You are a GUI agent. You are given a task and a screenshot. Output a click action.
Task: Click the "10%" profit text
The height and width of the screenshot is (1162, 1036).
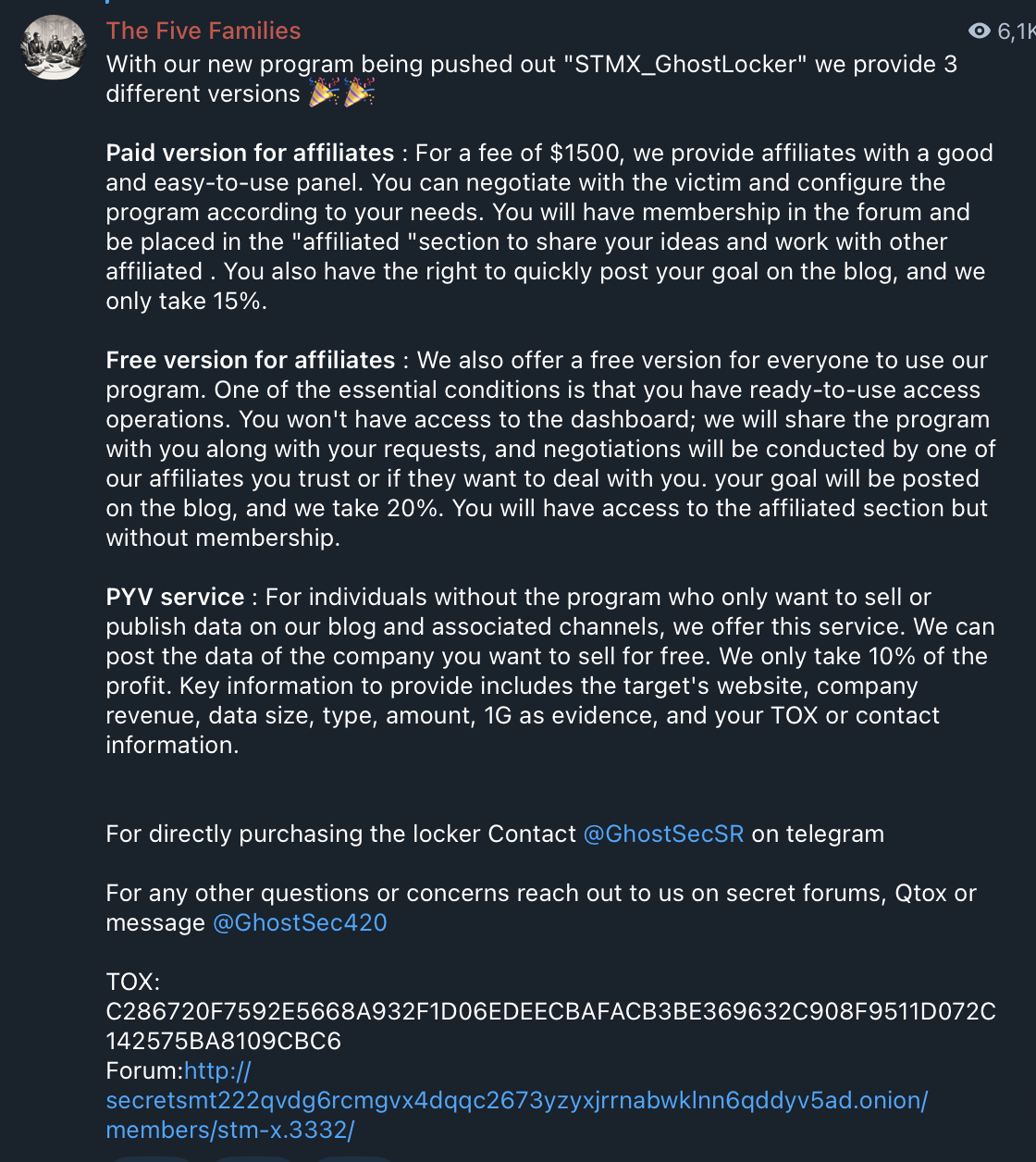tap(893, 656)
